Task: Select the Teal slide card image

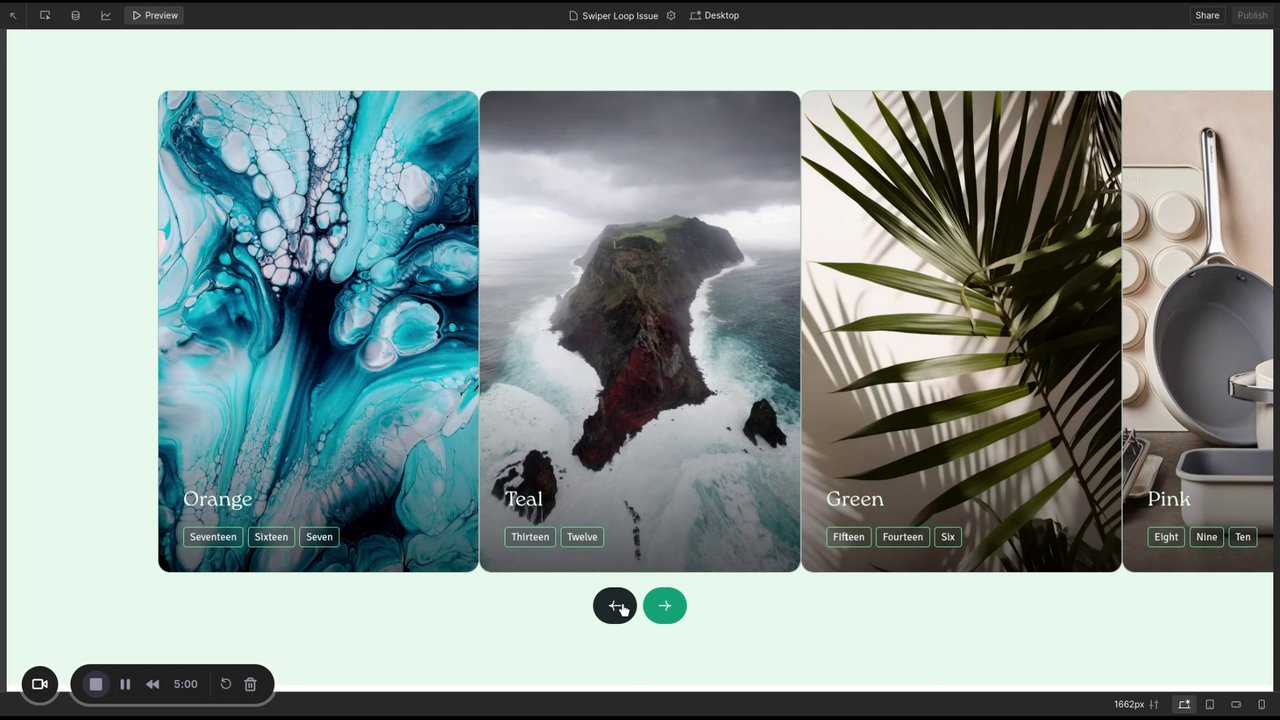Action: coord(640,331)
